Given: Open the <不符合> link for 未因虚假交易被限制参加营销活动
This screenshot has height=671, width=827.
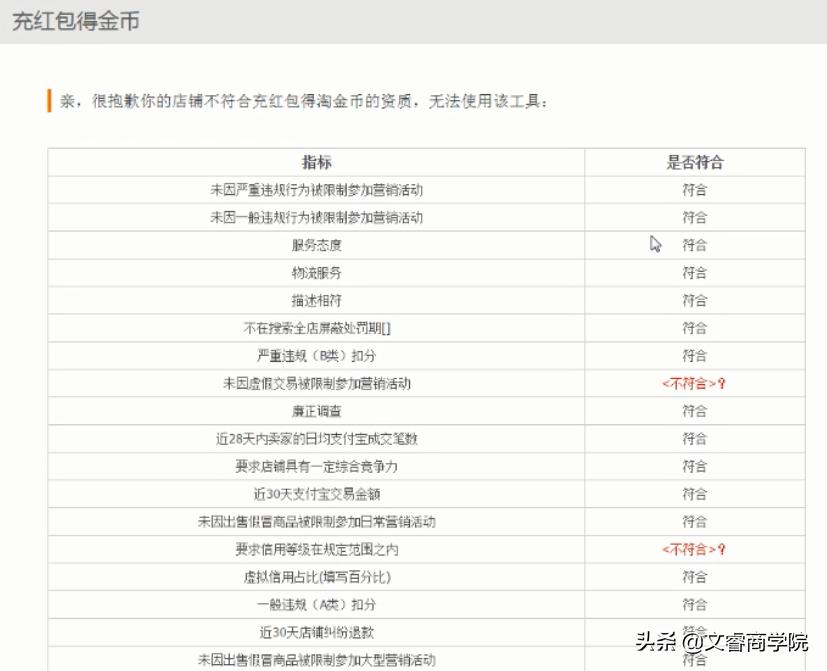Looking at the screenshot, I should [696, 382].
